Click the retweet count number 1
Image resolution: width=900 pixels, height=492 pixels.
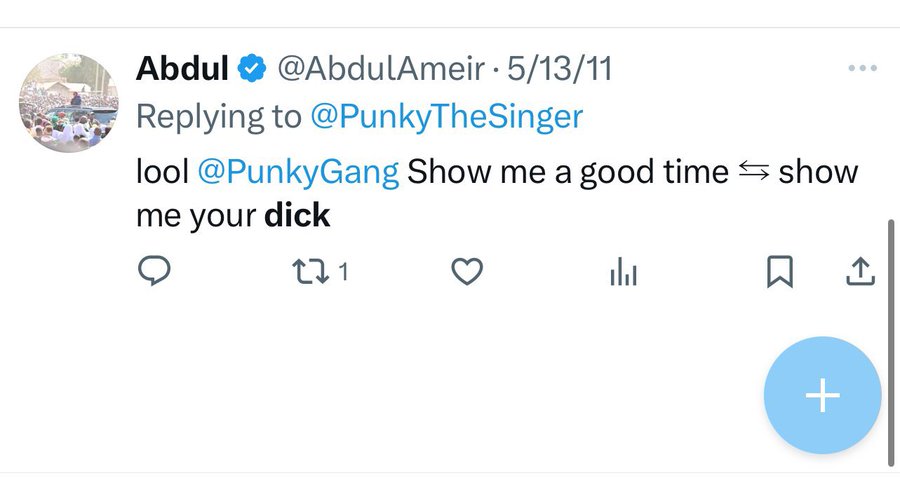click(343, 271)
